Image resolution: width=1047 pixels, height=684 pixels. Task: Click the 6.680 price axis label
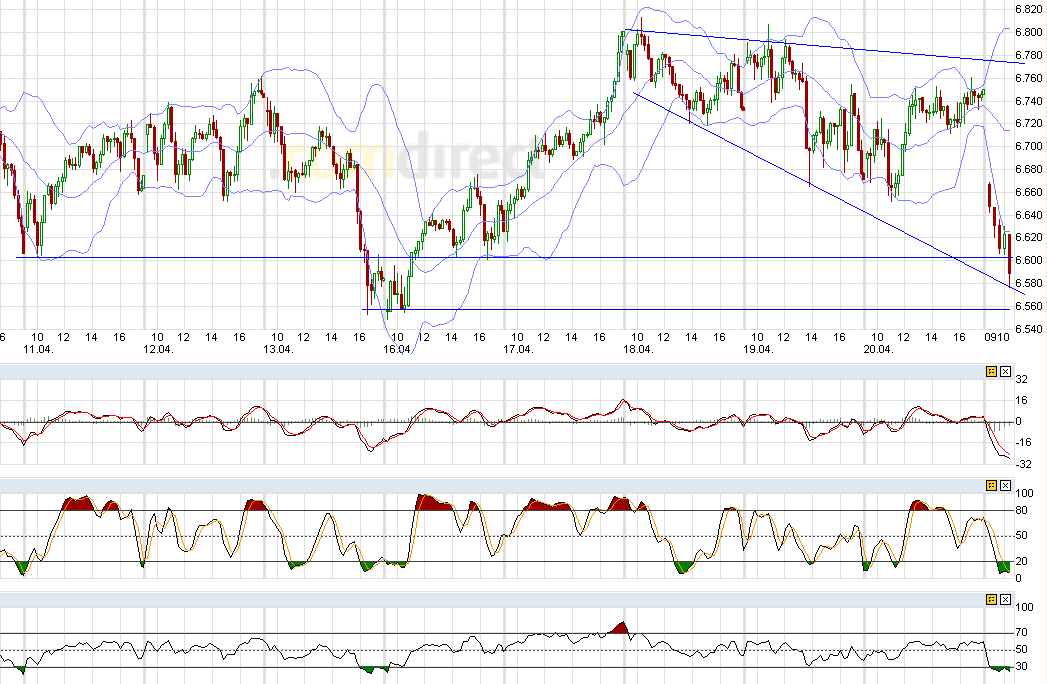(1028, 169)
